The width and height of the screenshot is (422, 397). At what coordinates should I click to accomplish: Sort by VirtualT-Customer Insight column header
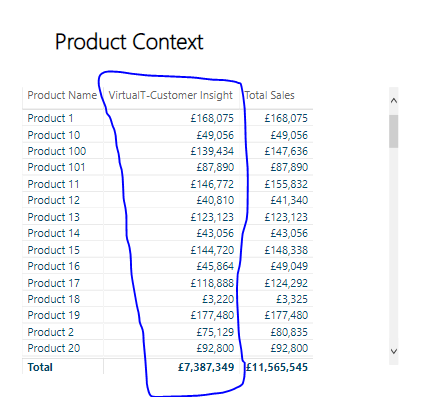[170, 95]
